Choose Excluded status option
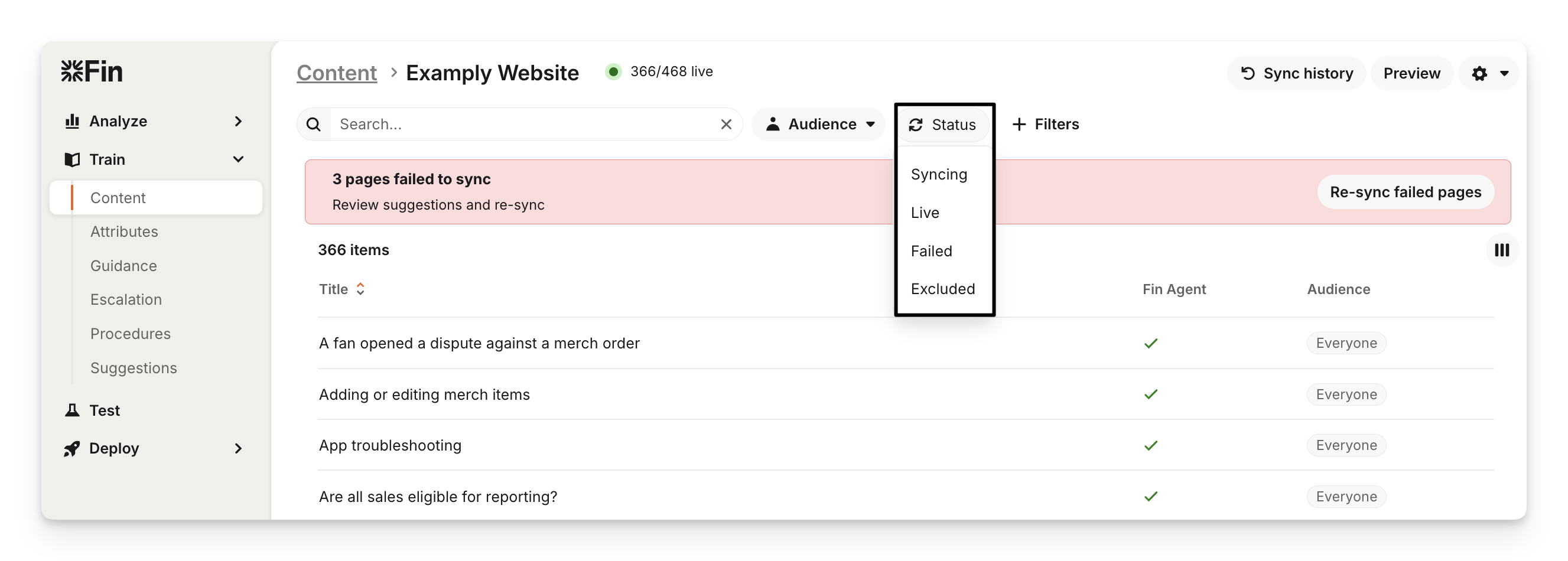 click(942, 289)
